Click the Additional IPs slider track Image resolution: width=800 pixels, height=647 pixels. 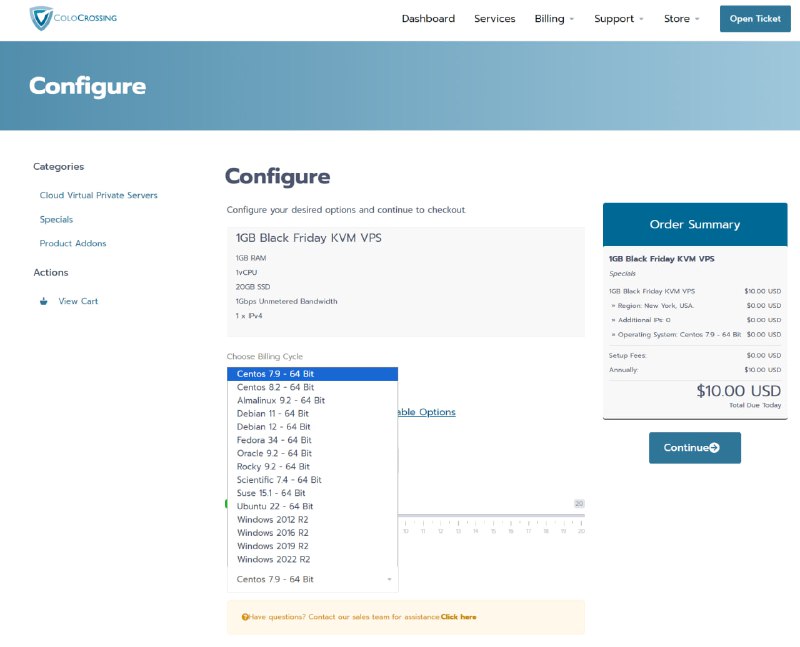(x=490, y=516)
